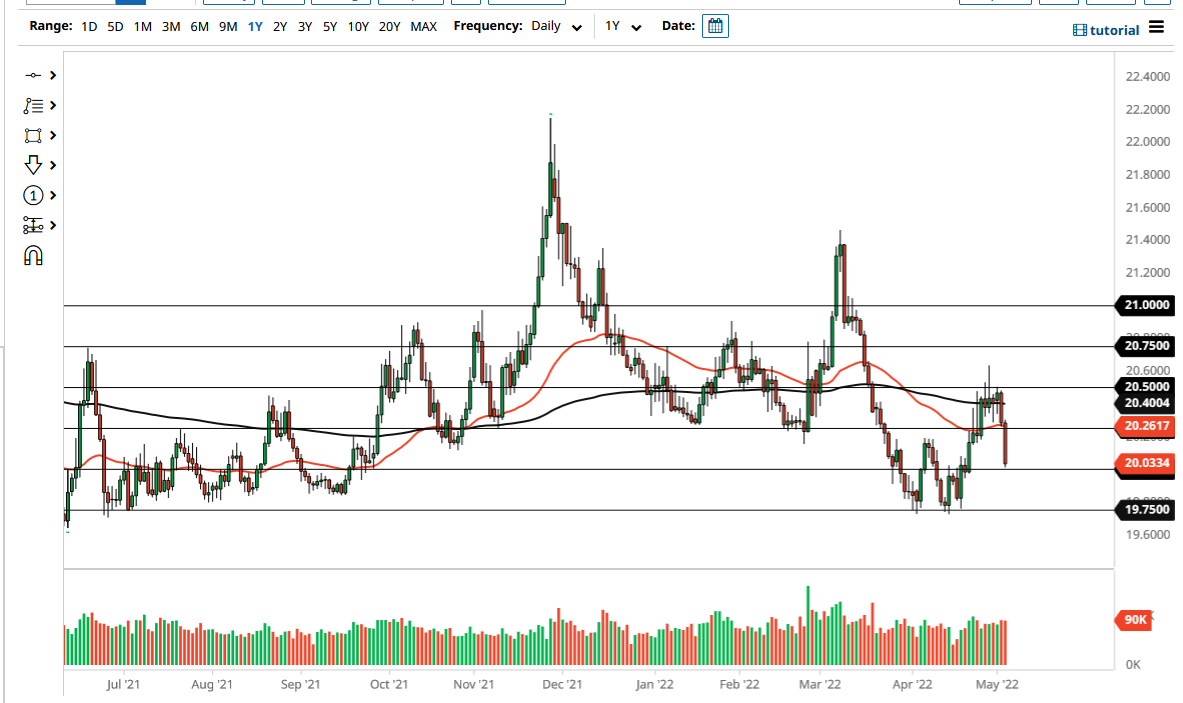This screenshot has width=1183, height=703.
Task: Open the Date calendar picker
Action: 714,26
